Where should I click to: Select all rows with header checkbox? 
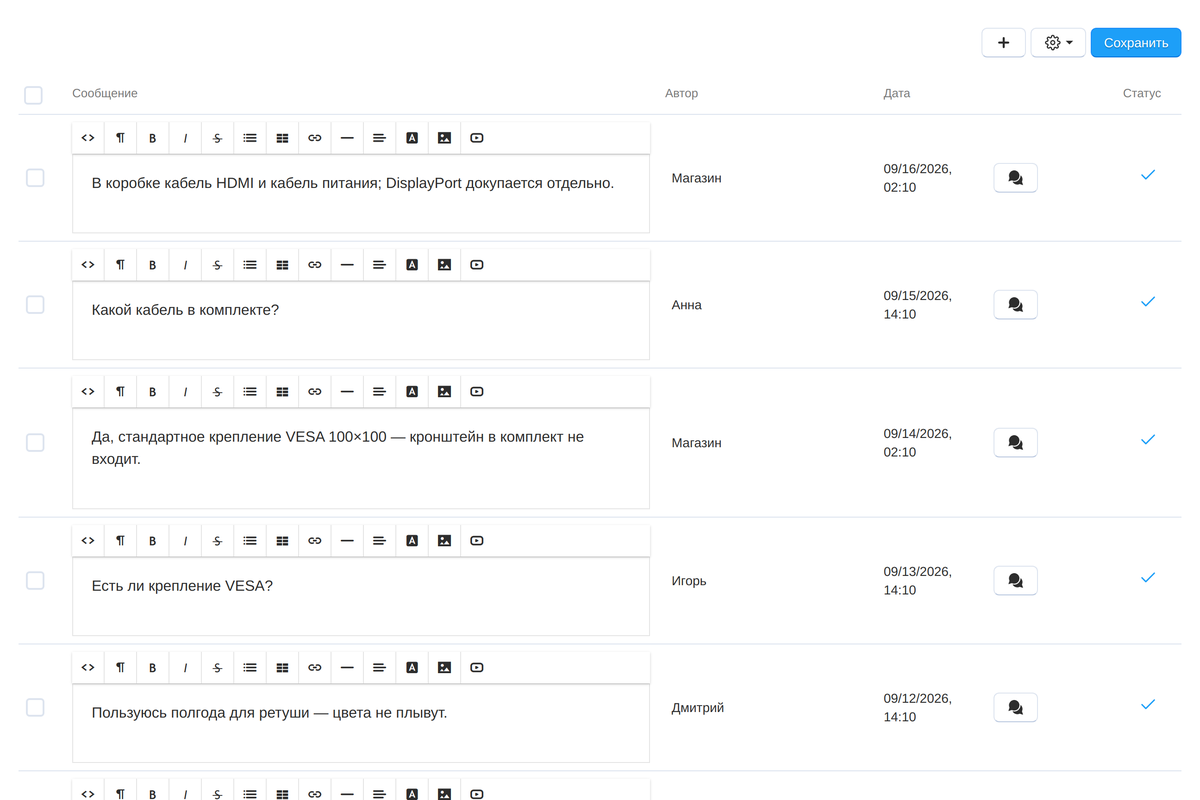34,95
